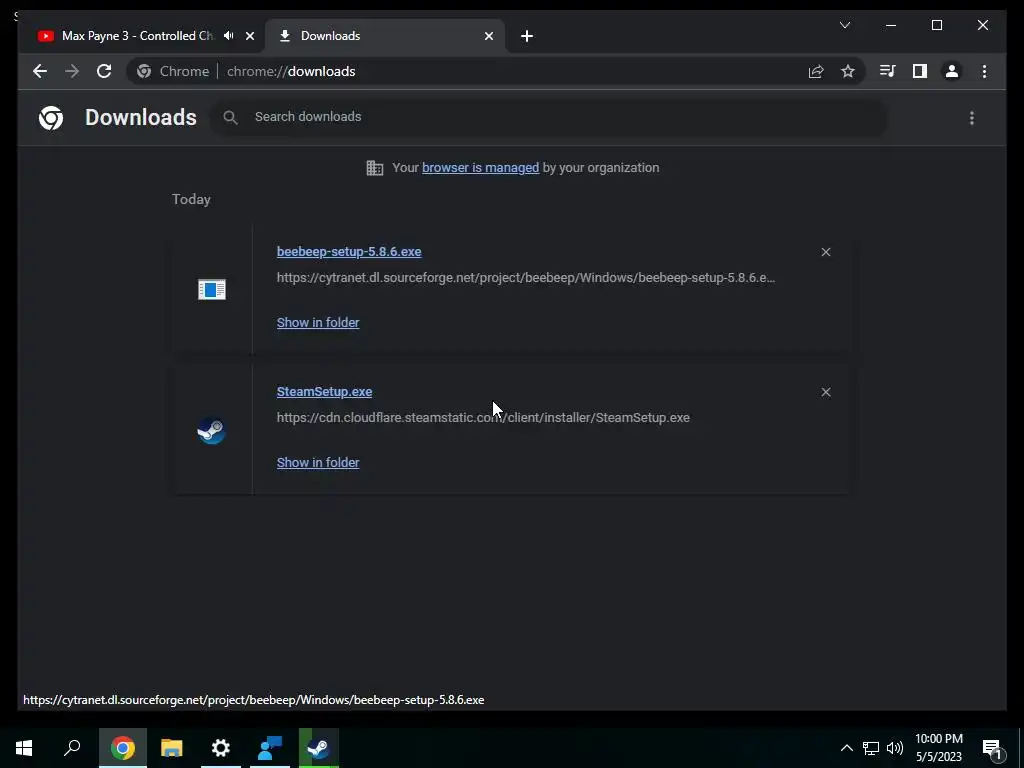Toggle the side panel icon
This screenshot has width=1024, height=768.
(920, 71)
